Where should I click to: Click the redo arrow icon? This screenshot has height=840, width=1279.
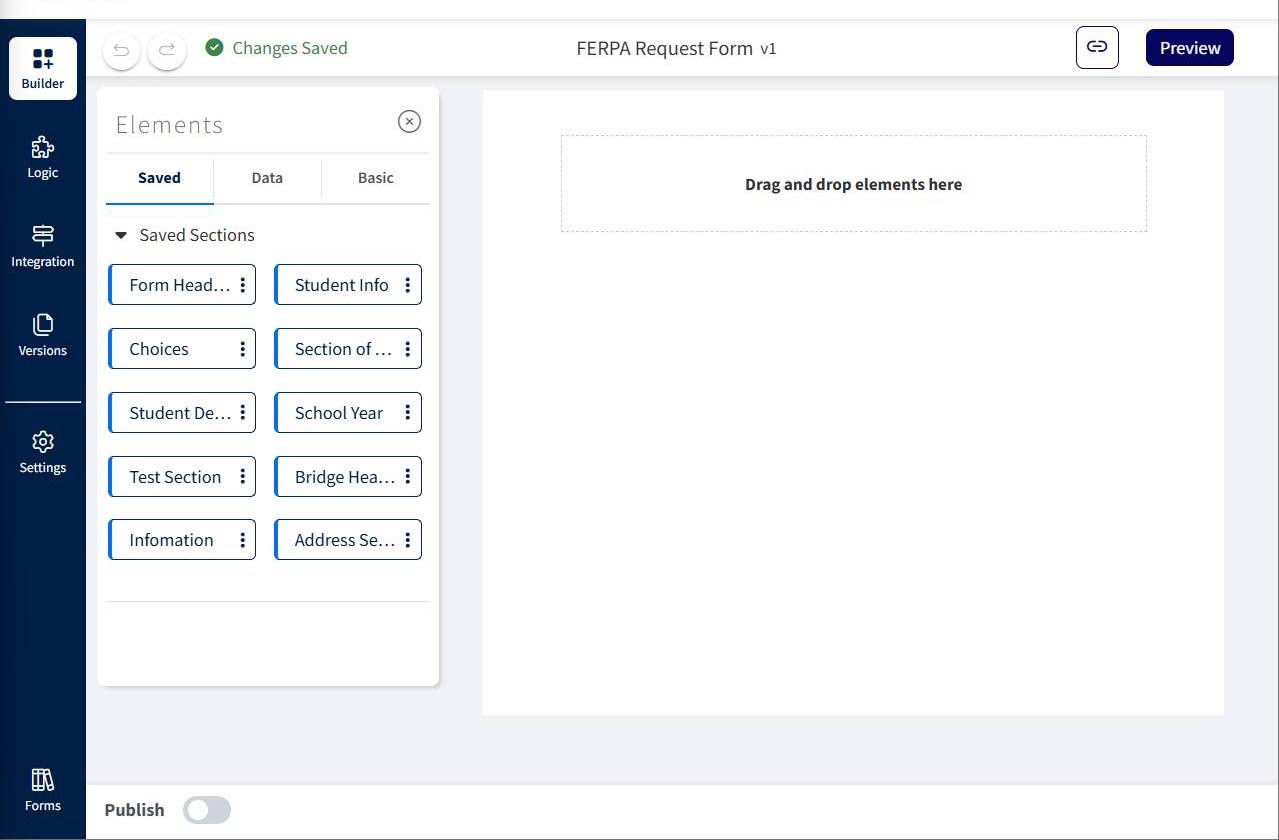tap(166, 50)
